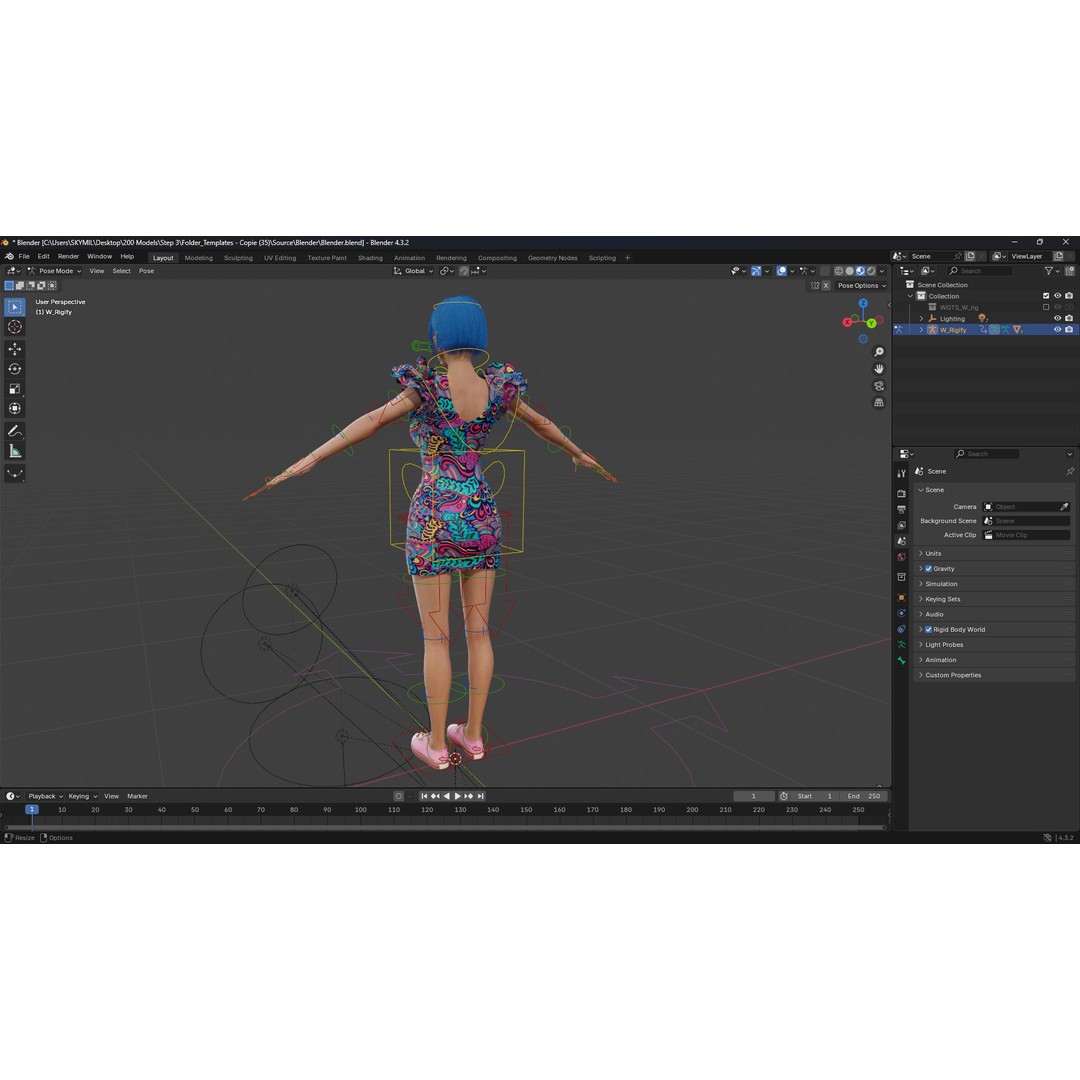
Task: Open the Output properties tab
Action: [x=901, y=509]
